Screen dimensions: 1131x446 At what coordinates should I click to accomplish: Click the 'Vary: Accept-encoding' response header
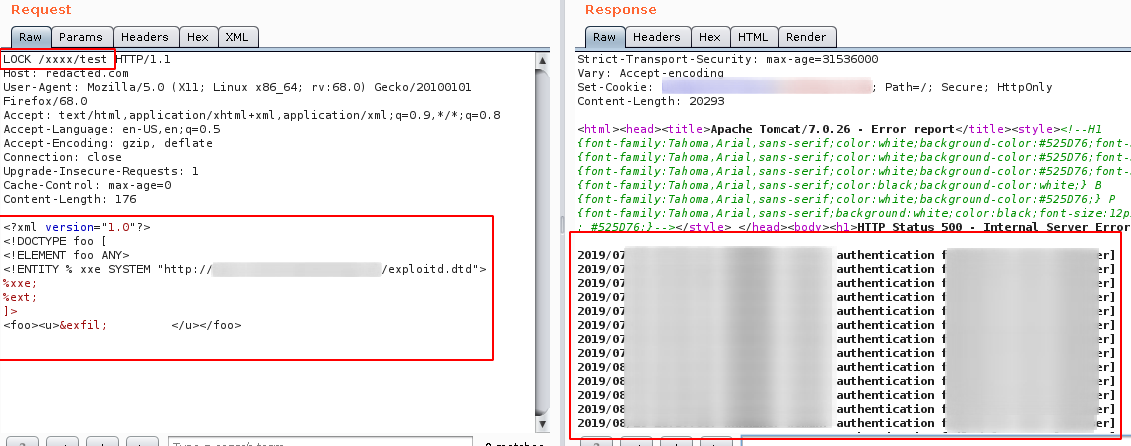(x=651, y=73)
